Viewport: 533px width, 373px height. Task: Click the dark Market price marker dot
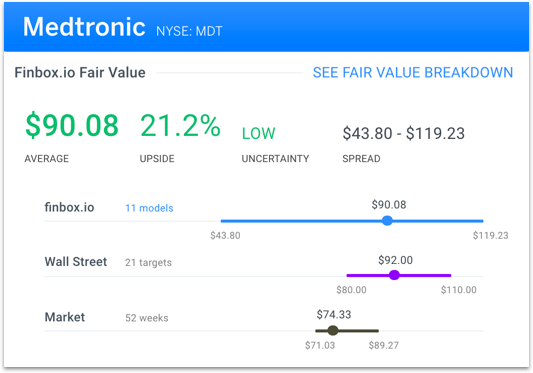click(x=333, y=330)
